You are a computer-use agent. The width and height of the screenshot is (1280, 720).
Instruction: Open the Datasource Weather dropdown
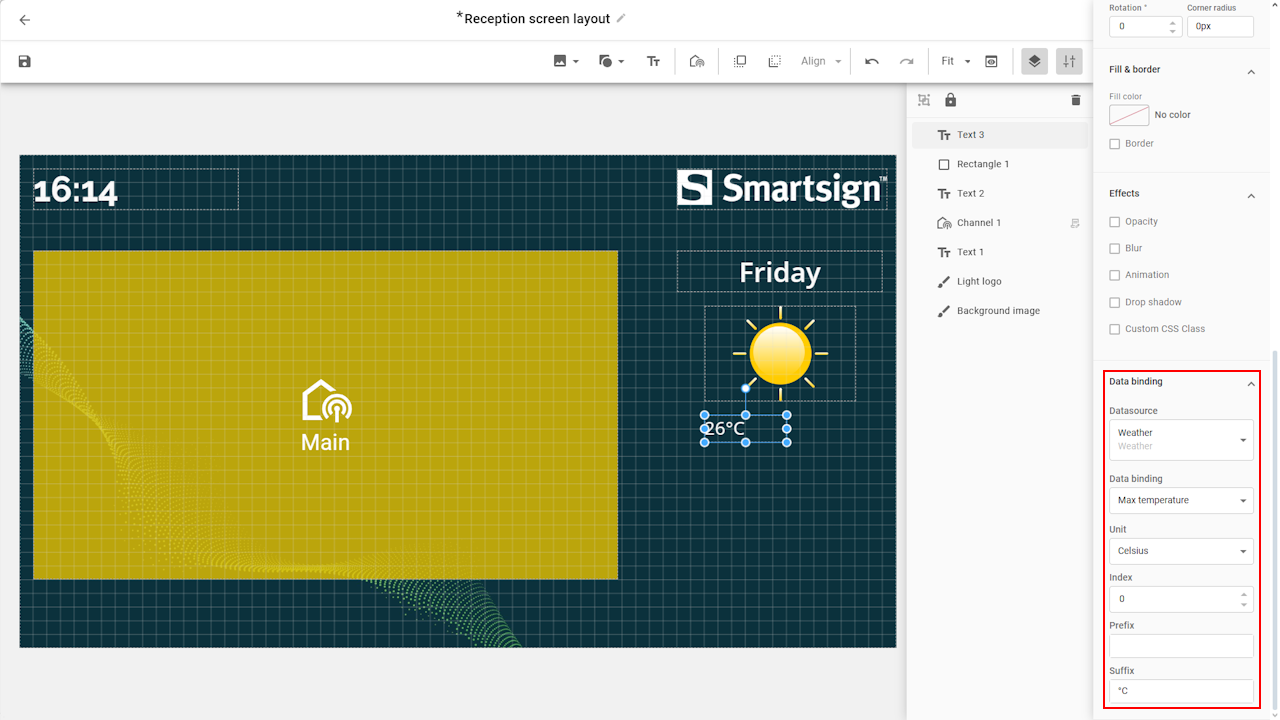point(1181,440)
